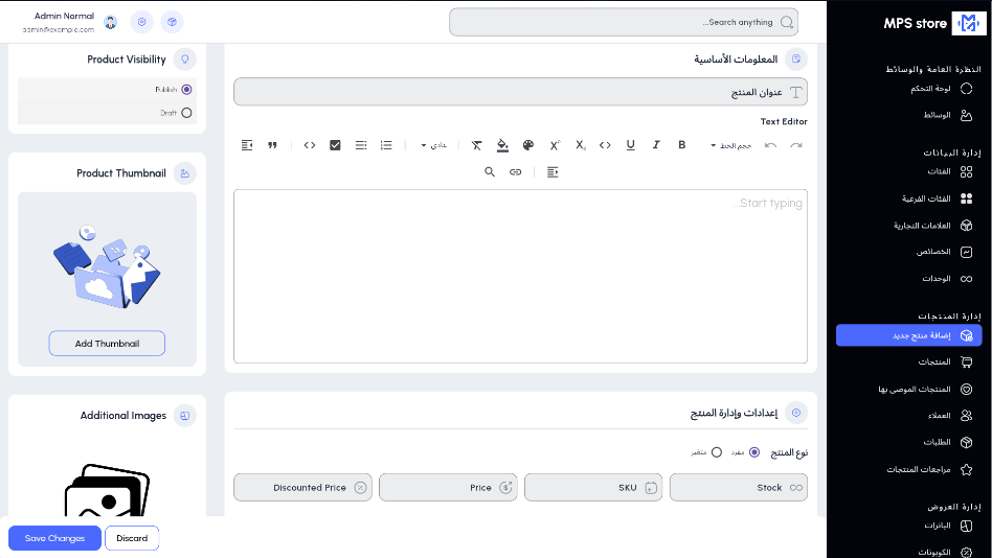Screen dimensions: 992x558
Task: Toggle italic formatting
Action: coord(656,145)
